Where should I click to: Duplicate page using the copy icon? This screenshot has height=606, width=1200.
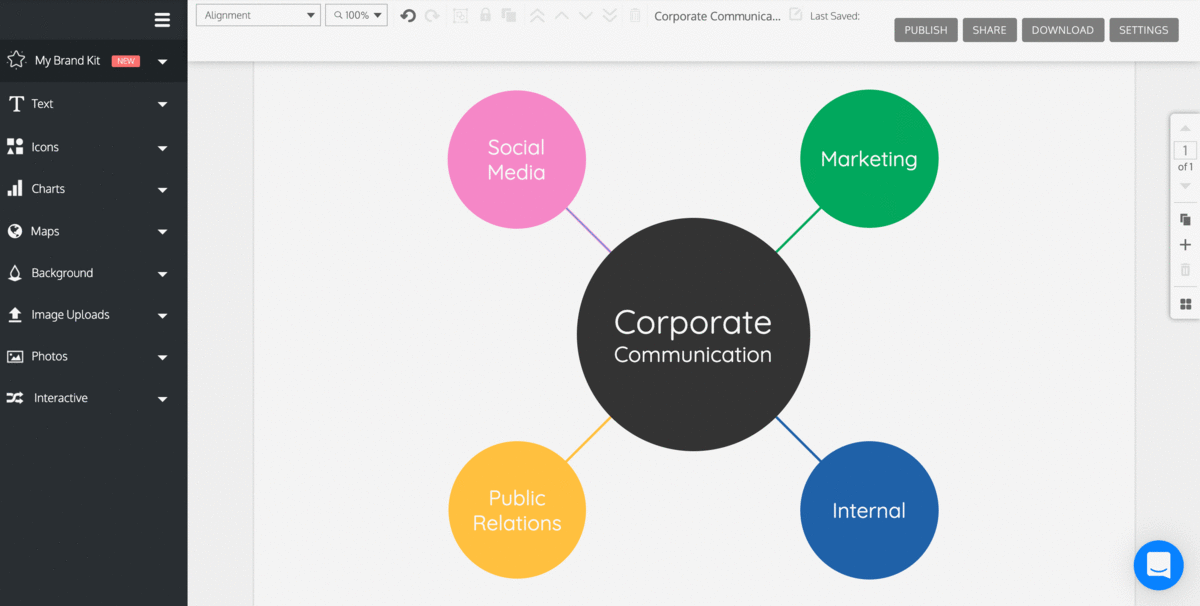[x=1185, y=219]
